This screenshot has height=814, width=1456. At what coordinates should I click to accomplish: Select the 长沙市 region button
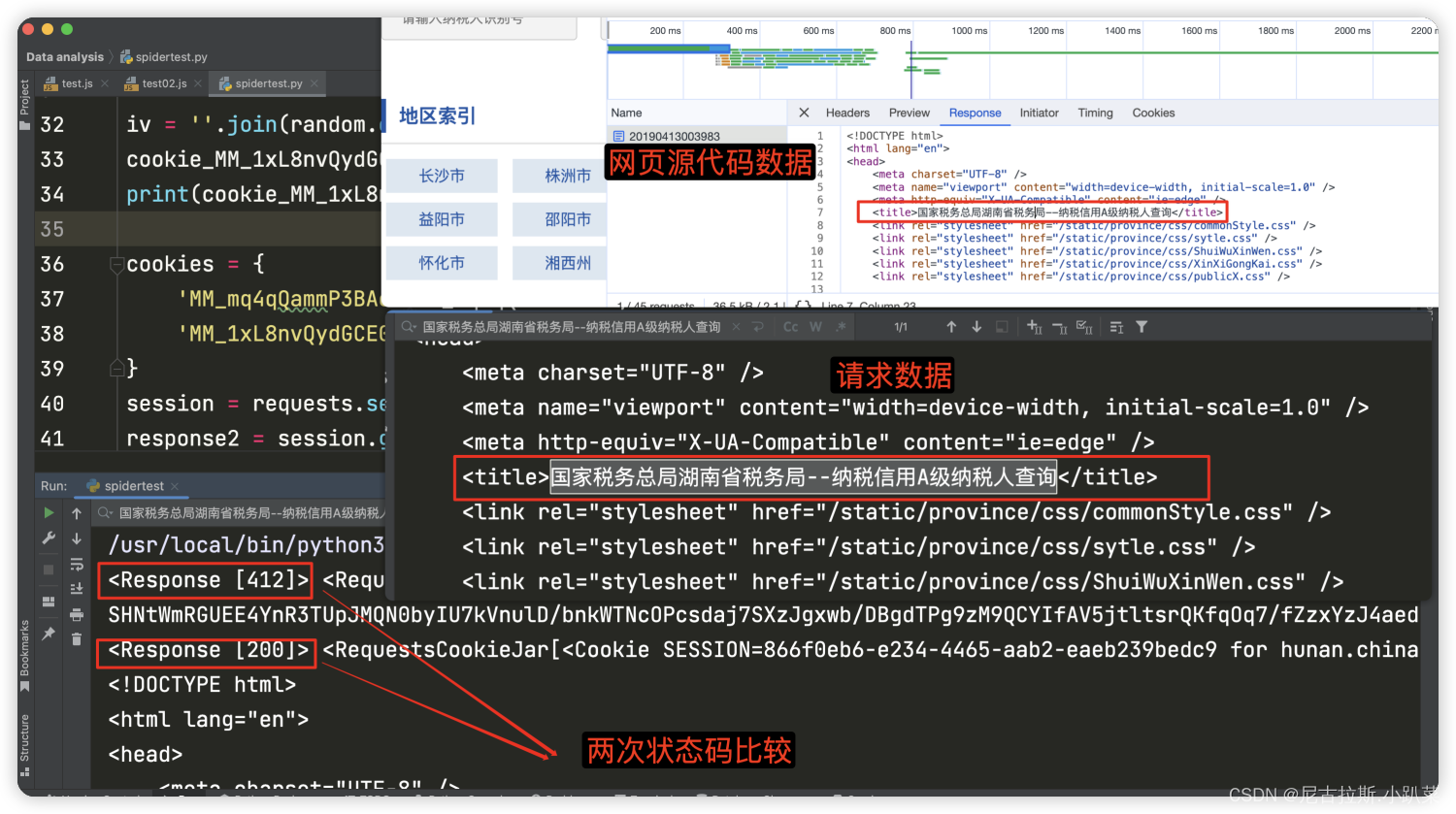coord(442,176)
